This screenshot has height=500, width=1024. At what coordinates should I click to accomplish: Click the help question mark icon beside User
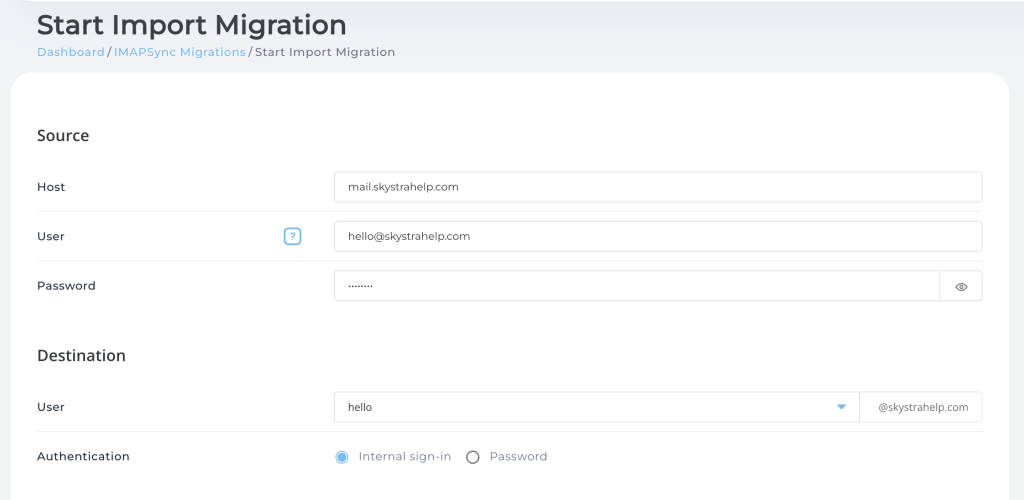pyautogui.click(x=292, y=237)
